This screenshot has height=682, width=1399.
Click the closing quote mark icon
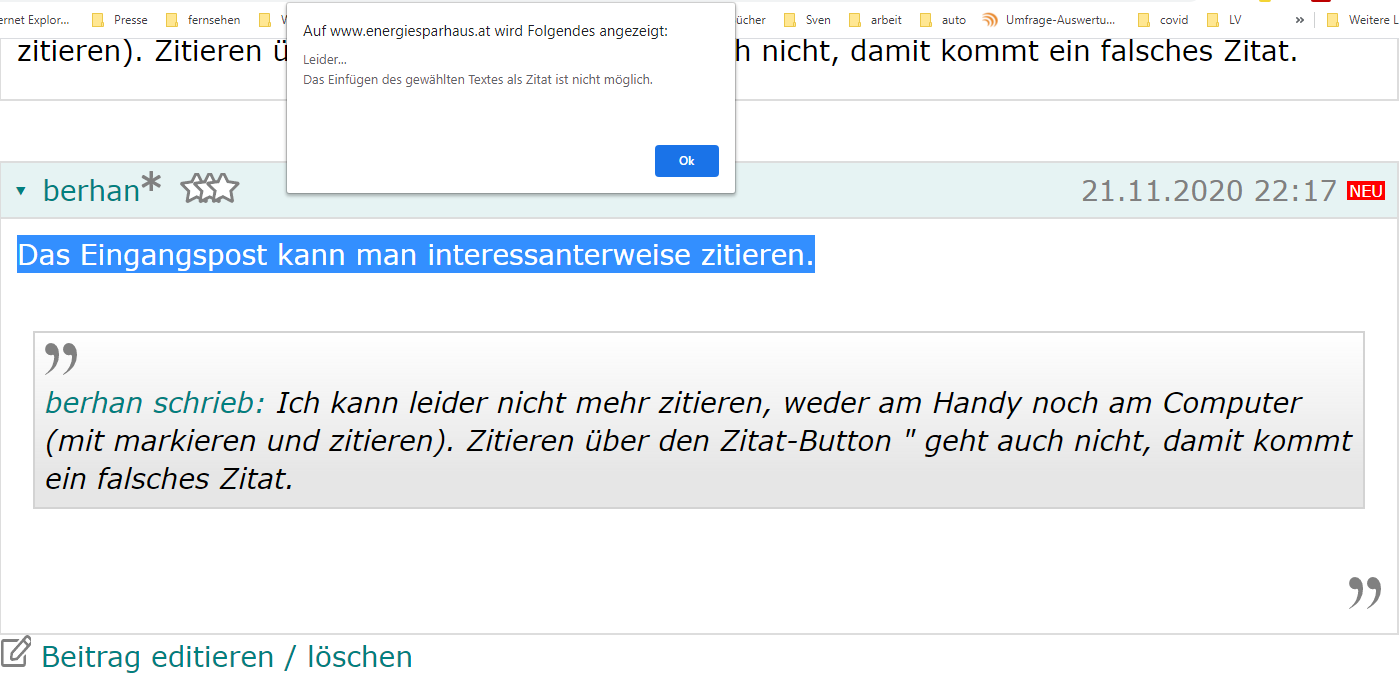[x=1364, y=592]
